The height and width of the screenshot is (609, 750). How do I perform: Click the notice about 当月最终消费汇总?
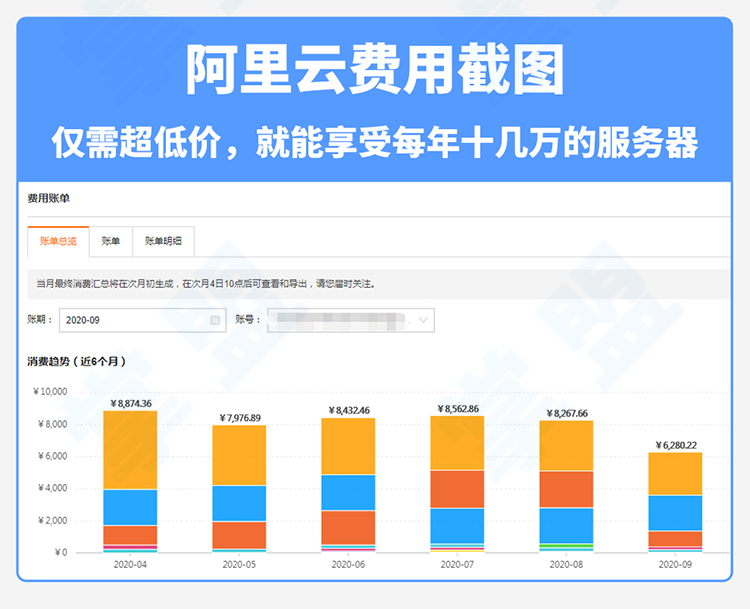206,284
